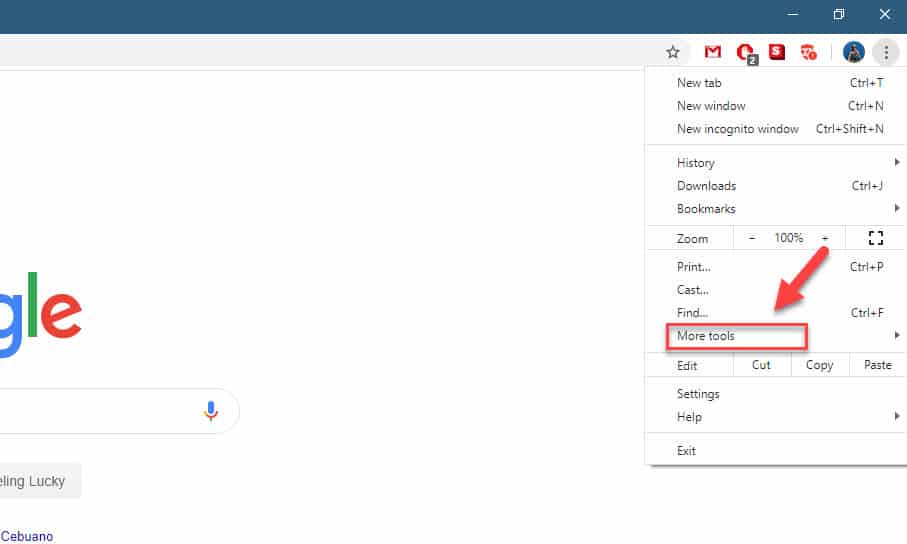This screenshot has height=544, width=907.
Task: Enter full screen mode from Zoom row
Action: coord(876,238)
